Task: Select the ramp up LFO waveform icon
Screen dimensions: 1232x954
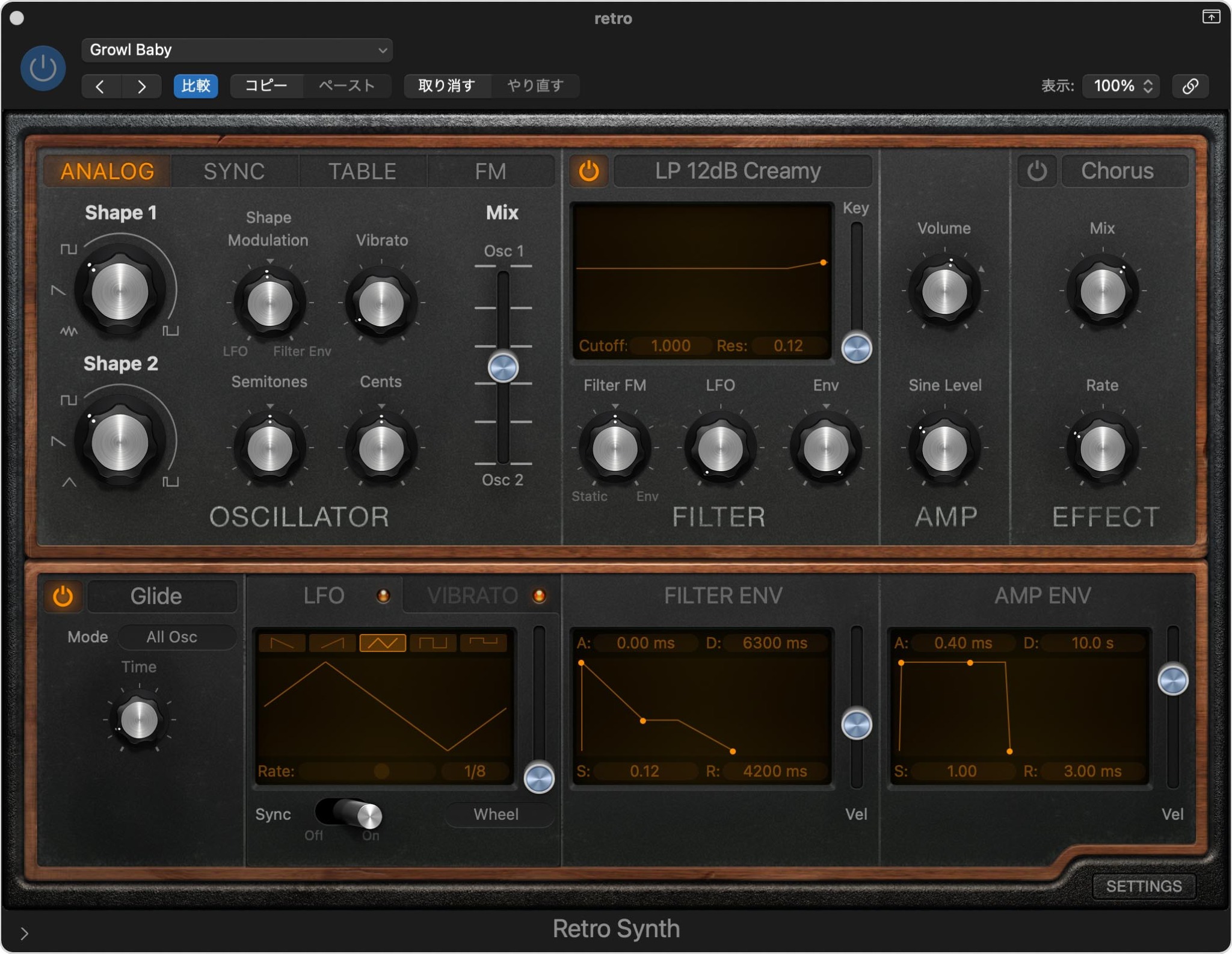Action: click(x=332, y=643)
